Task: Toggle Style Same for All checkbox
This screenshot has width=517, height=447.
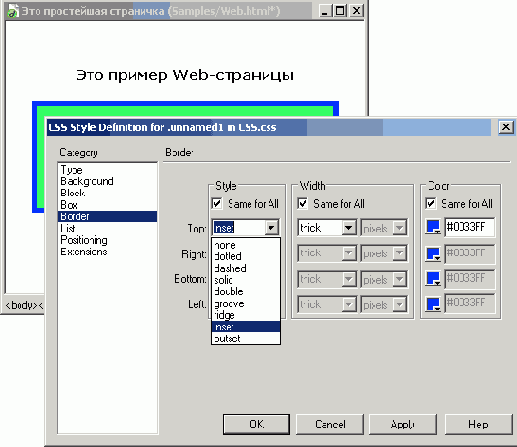Action: coord(217,203)
